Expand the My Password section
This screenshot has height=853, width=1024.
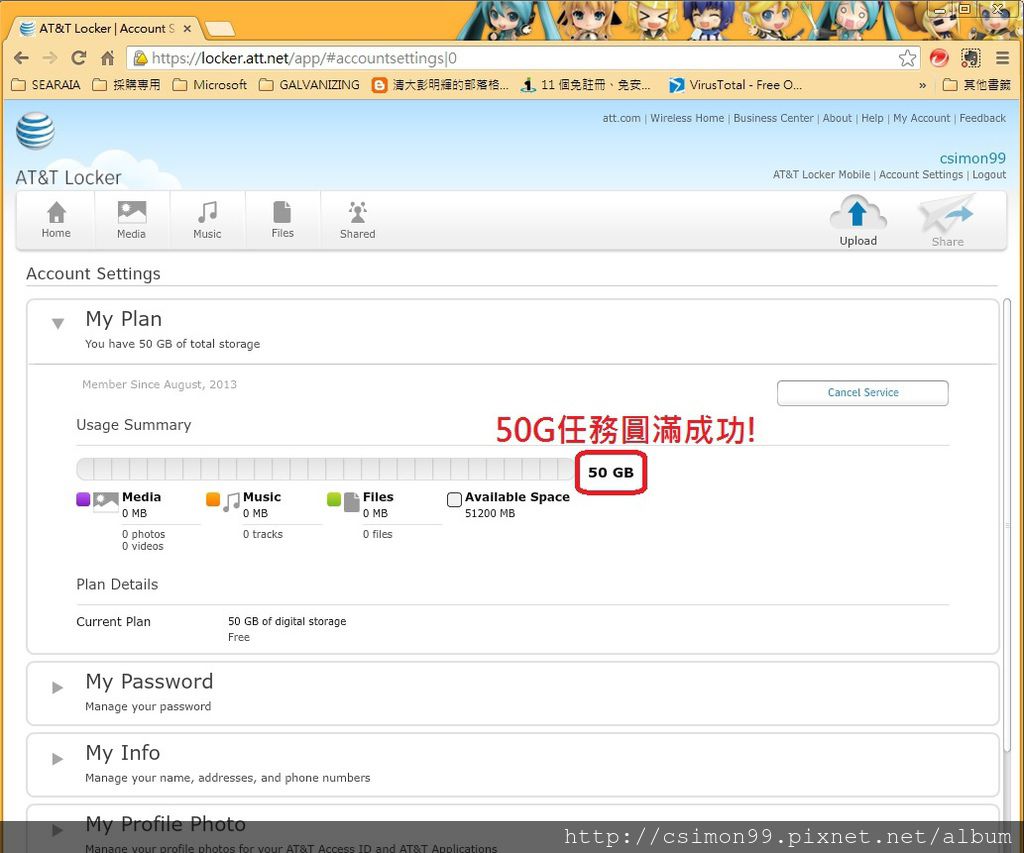click(57, 687)
